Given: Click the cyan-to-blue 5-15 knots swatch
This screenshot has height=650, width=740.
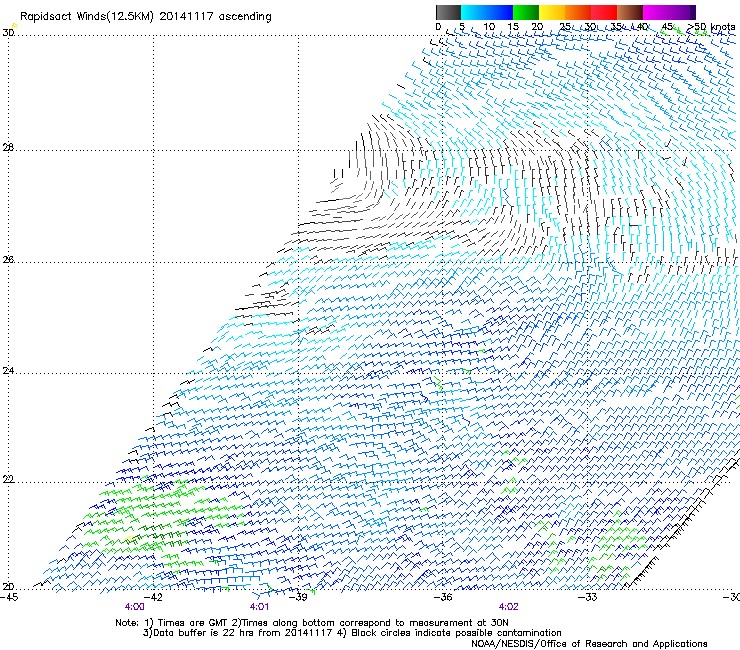Looking at the screenshot, I should point(487,12).
